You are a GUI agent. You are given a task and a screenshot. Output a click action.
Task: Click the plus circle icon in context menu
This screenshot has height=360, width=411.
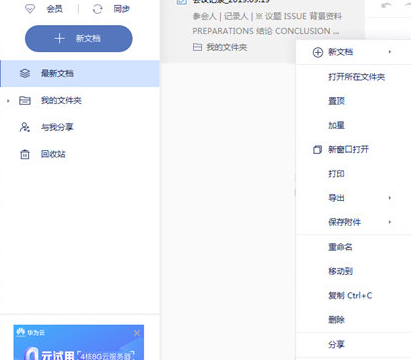point(318,52)
